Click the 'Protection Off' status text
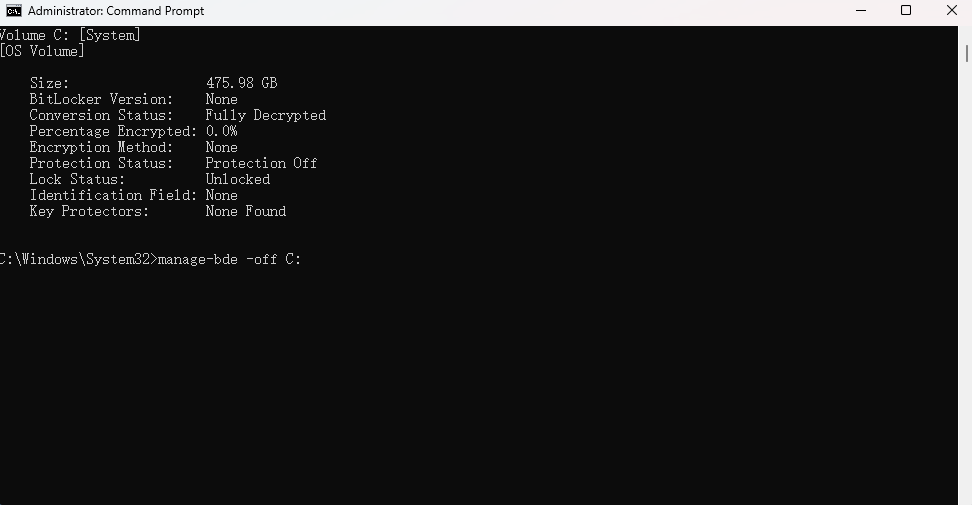Screen dimensions: 972x505 [x=261, y=163]
